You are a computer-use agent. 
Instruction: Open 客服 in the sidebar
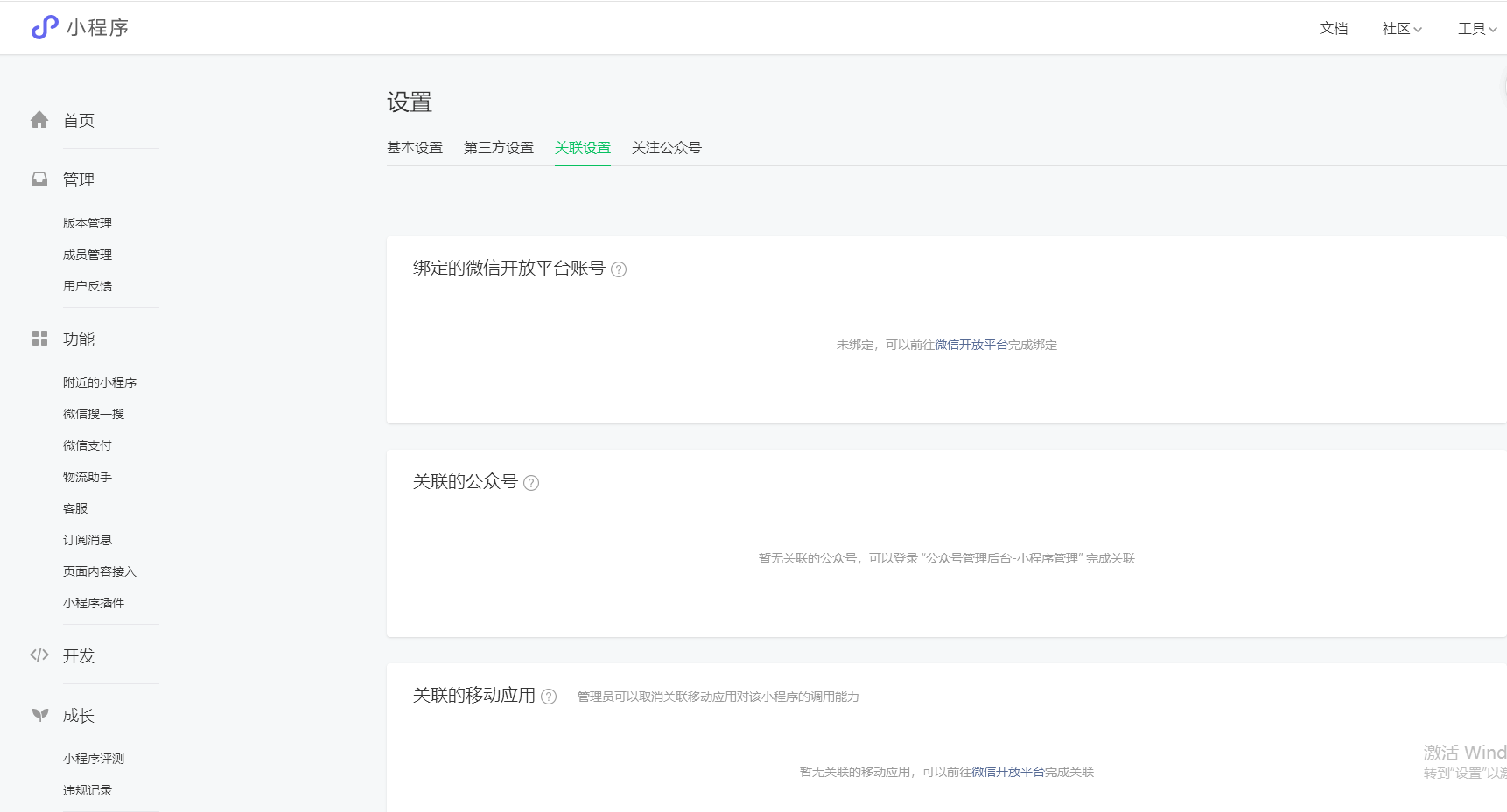[75, 508]
